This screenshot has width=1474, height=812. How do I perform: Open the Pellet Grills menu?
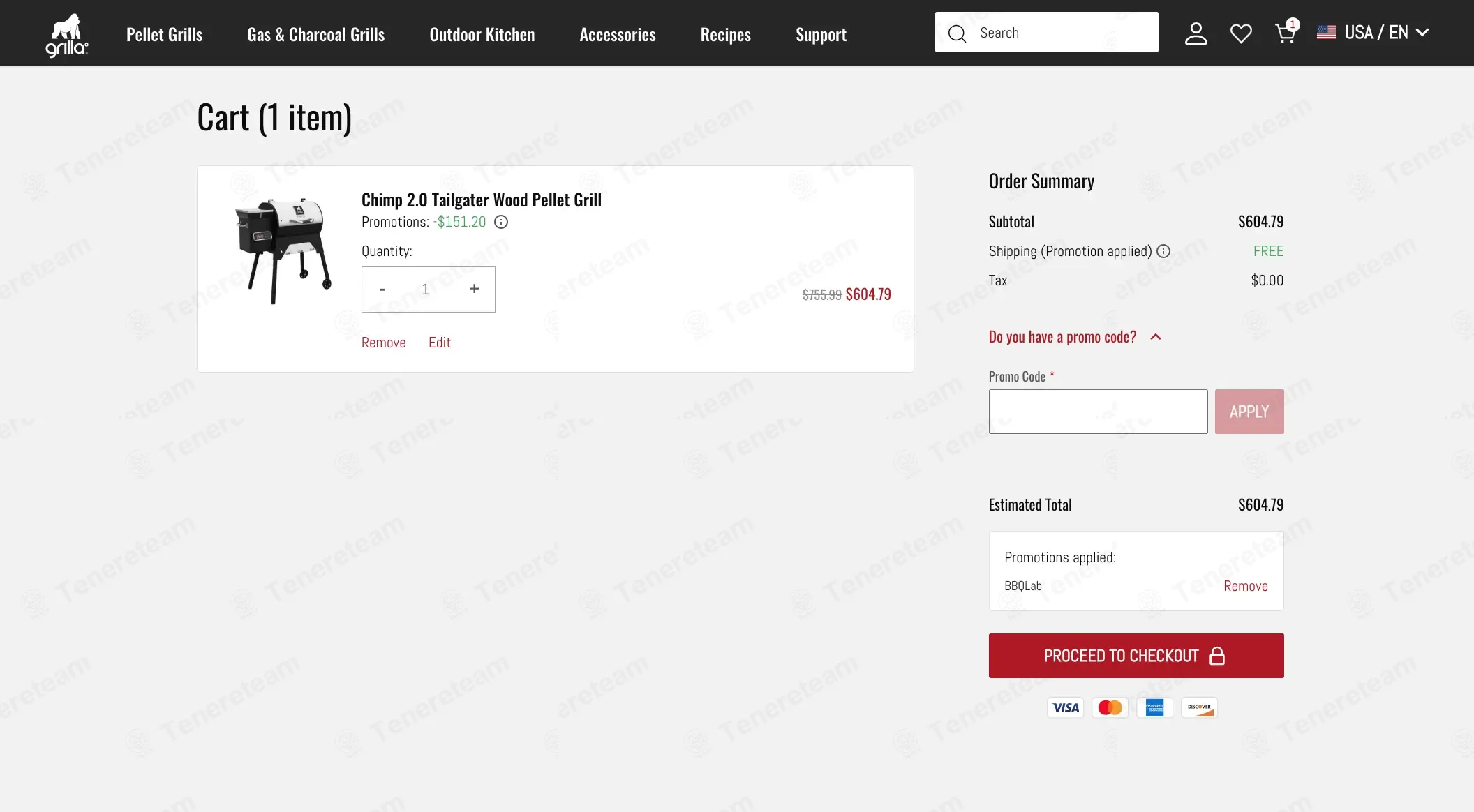[x=164, y=34]
